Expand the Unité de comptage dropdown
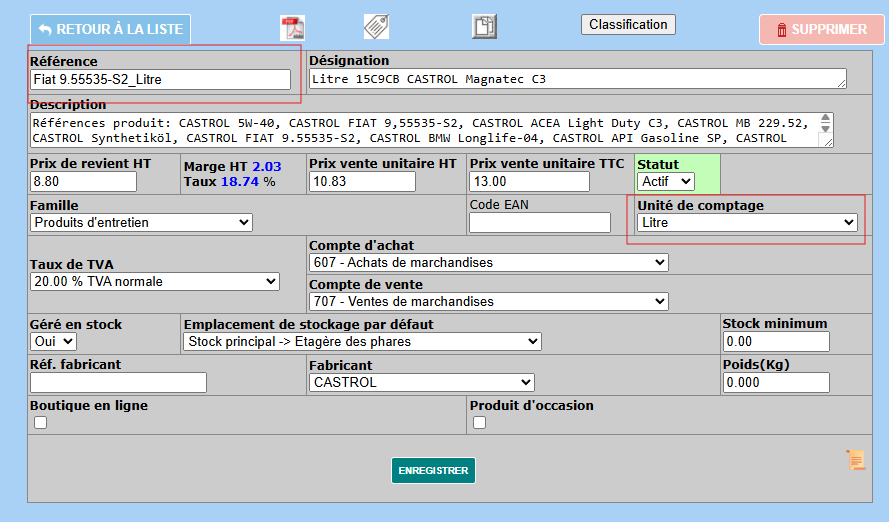This screenshot has height=522, width=889. [748, 222]
